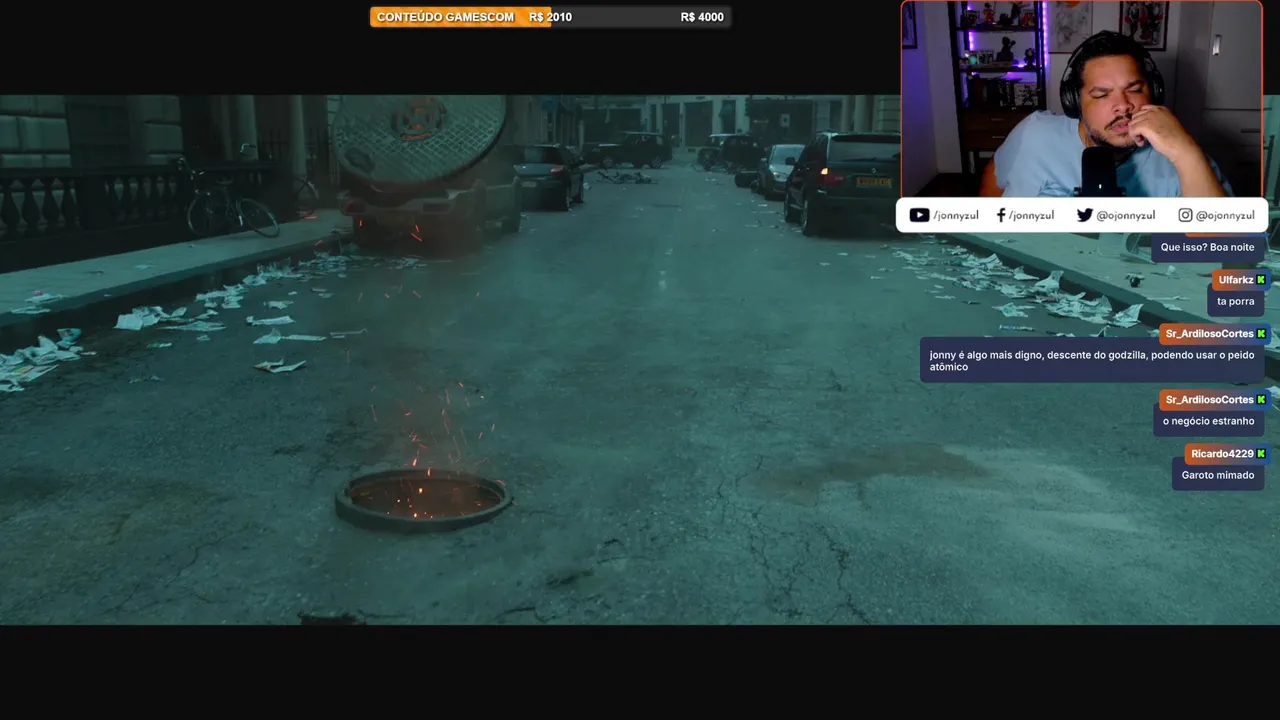Click the Instagram icon
Screen dimensions: 1280x720
pyautogui.click(x=1185, y=215)
